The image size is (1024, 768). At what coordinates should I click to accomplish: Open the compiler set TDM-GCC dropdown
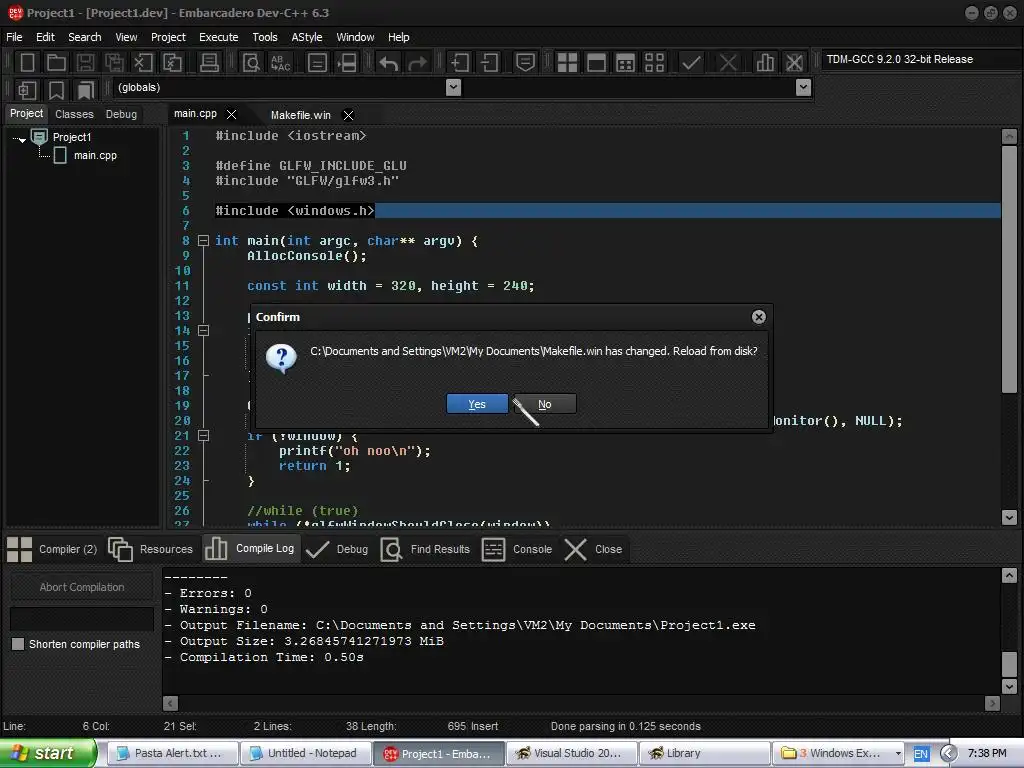coord(920,59)
